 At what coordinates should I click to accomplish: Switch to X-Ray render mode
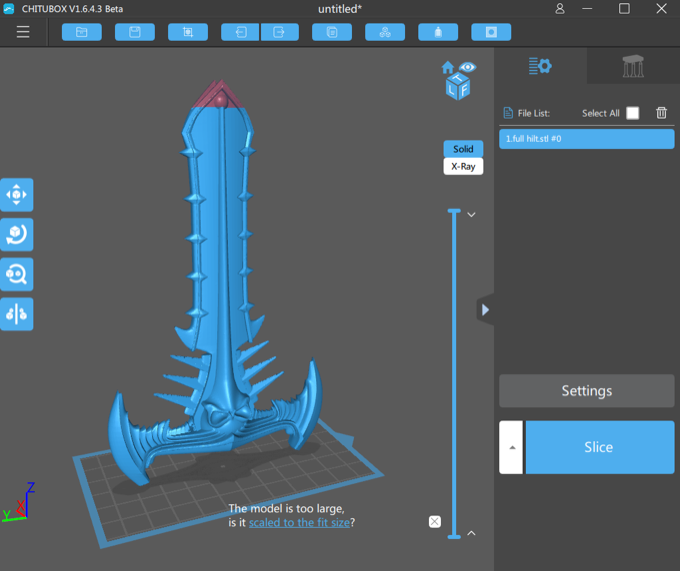(x=463, y=166)
